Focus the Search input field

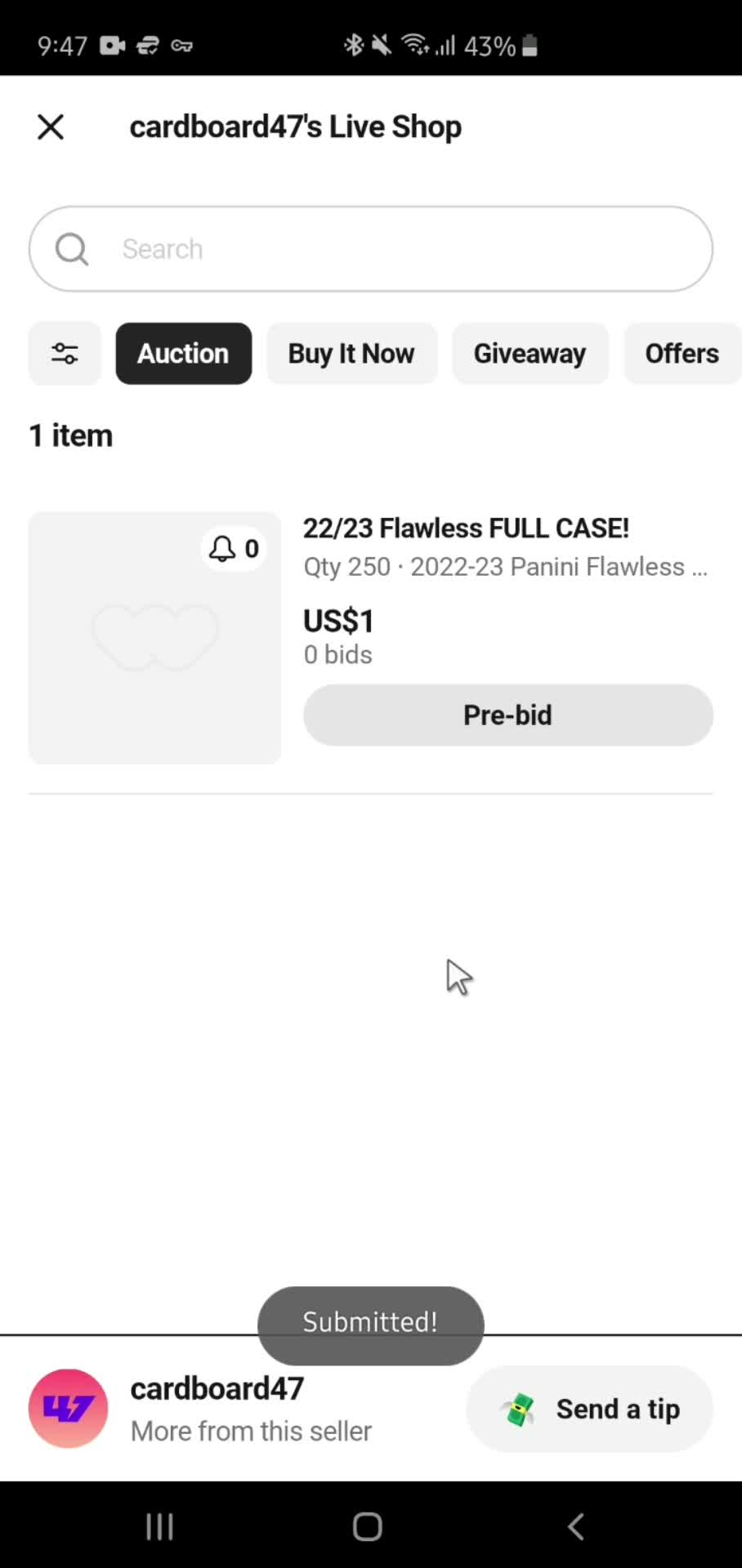coord(371,249)
